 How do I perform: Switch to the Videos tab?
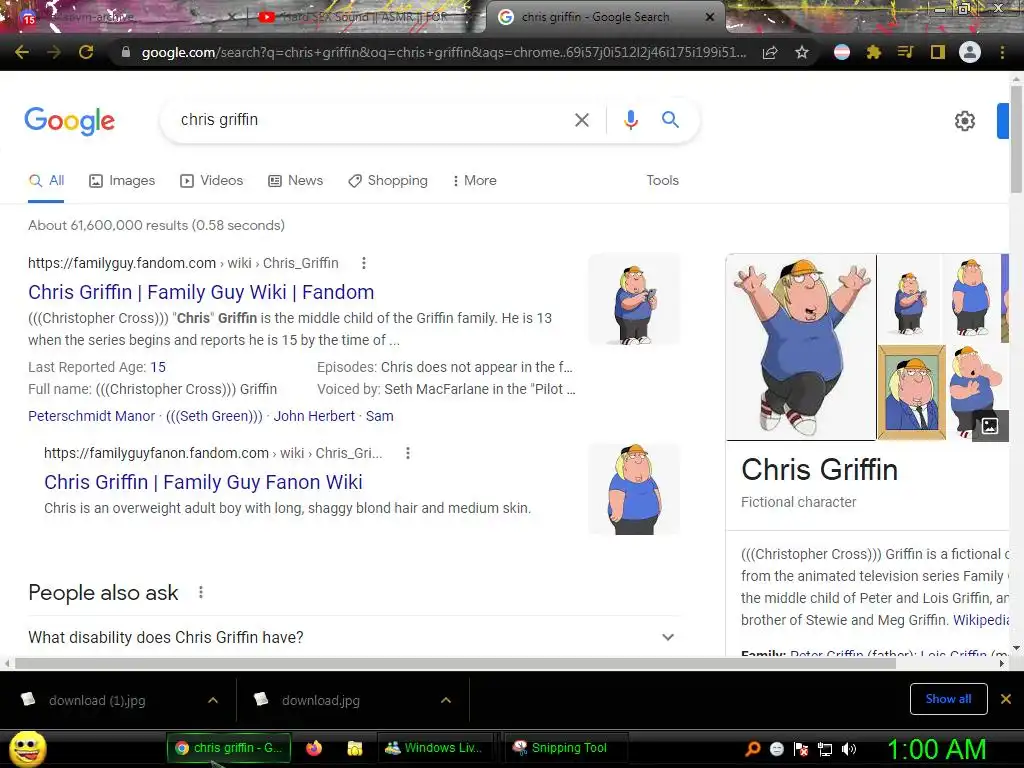point(212,181)
